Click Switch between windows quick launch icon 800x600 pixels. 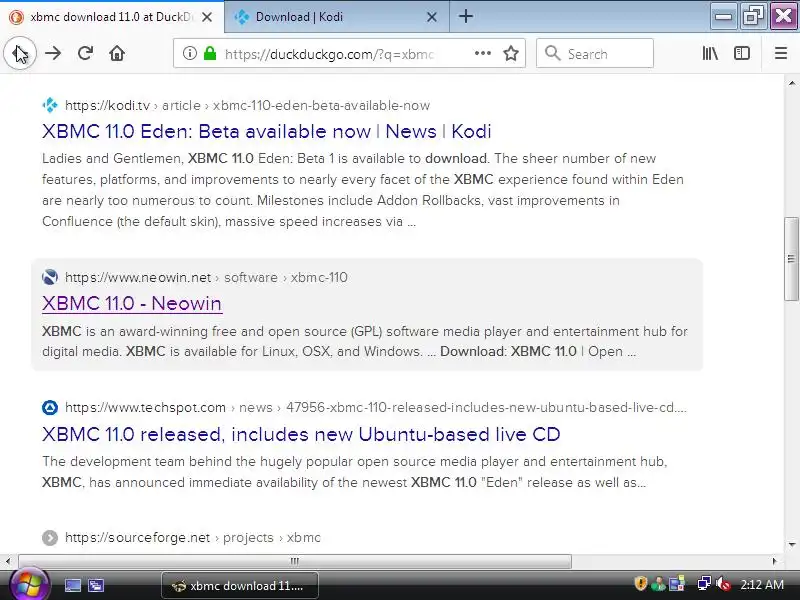[x=96, y=585]
